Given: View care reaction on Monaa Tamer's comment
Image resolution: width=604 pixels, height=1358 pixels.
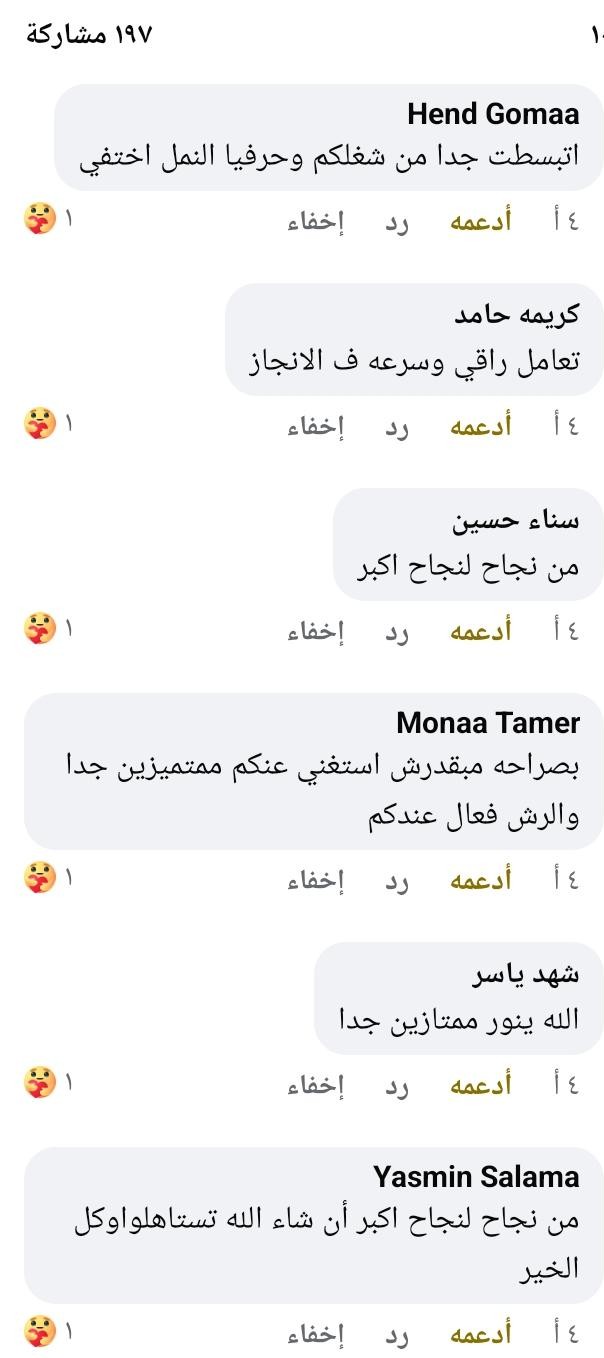Looking at the screenshot, I should [x=40, y=878].
